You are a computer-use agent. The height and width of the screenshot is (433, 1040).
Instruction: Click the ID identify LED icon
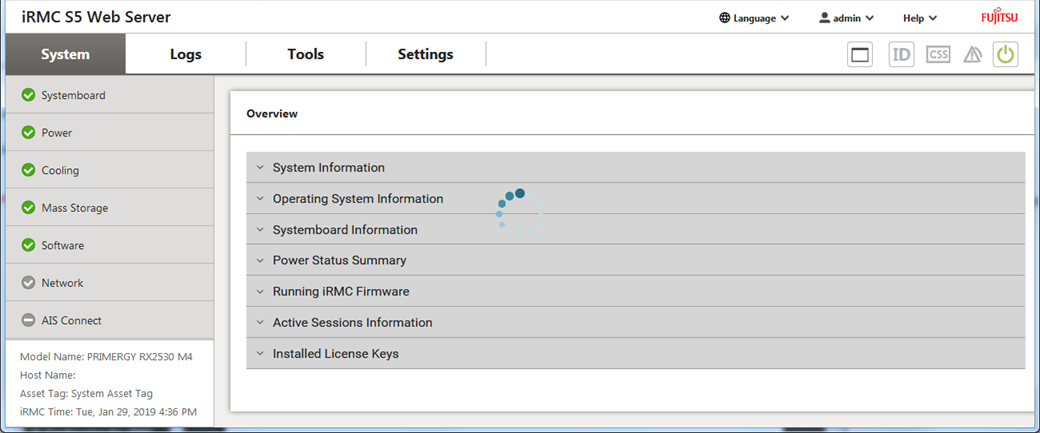click(901, 55)
